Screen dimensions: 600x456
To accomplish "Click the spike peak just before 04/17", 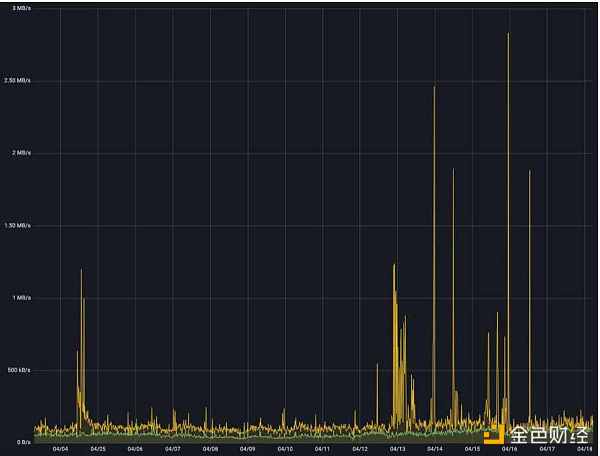I will tap(529, 172).
